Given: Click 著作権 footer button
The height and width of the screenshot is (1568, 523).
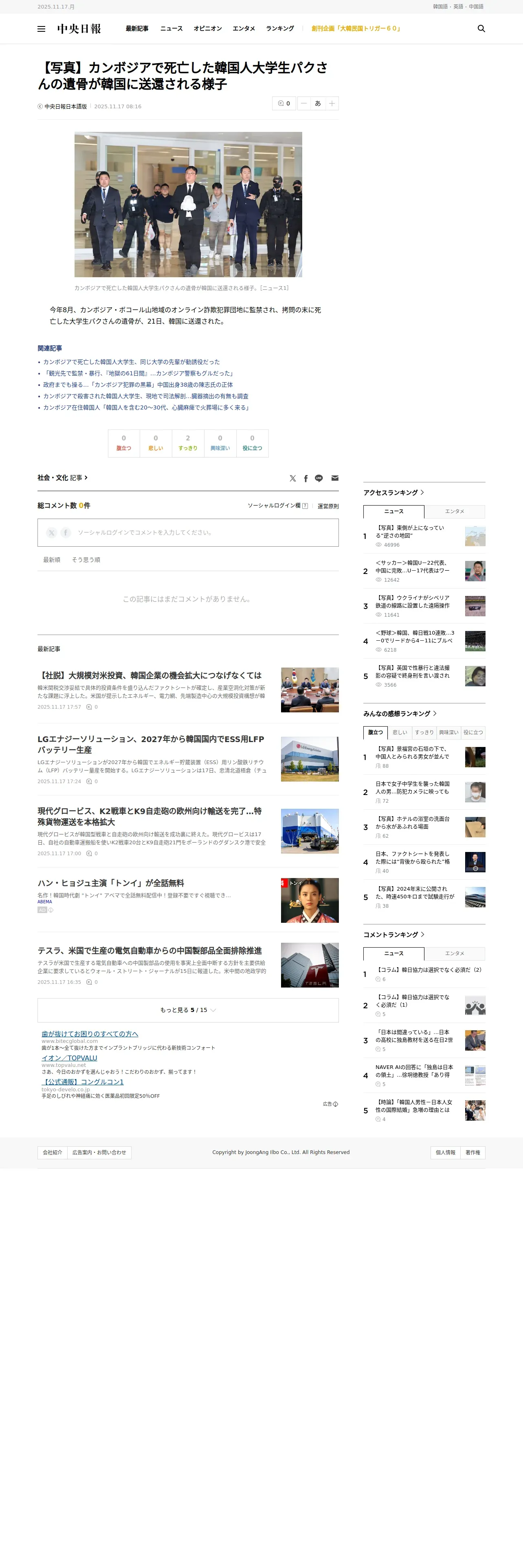Looking at the screenshot, I should (473, 1152).
